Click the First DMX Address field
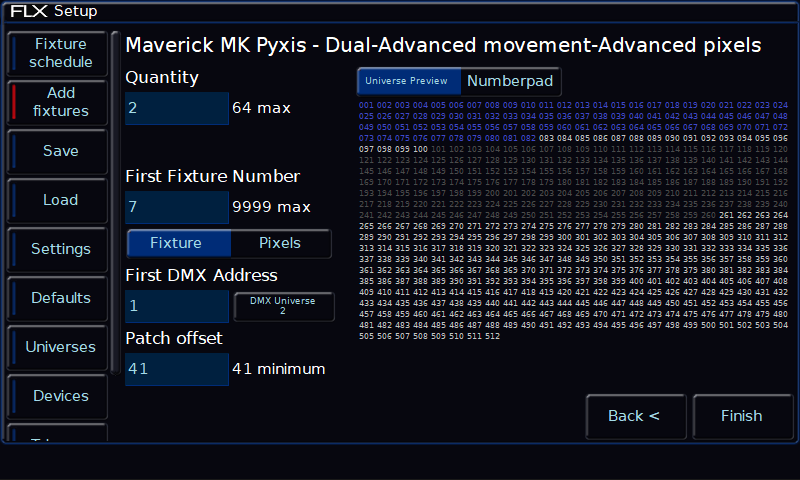This screenshot has height=480, width=800. point(177,306)
